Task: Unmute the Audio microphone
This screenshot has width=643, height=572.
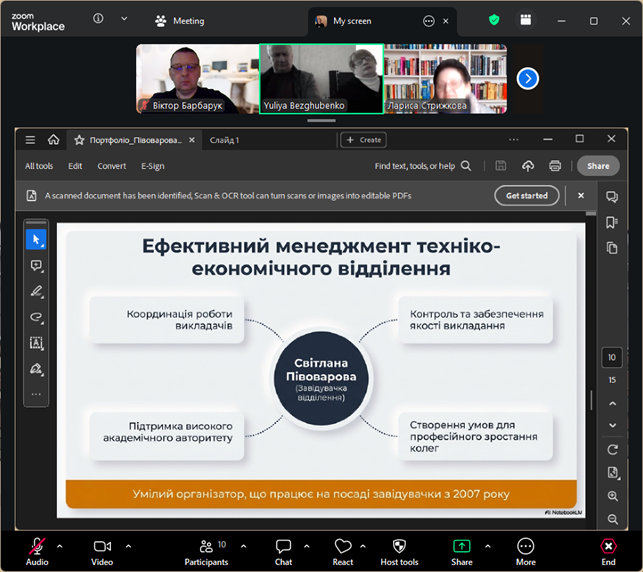Action: click(37, 552)
